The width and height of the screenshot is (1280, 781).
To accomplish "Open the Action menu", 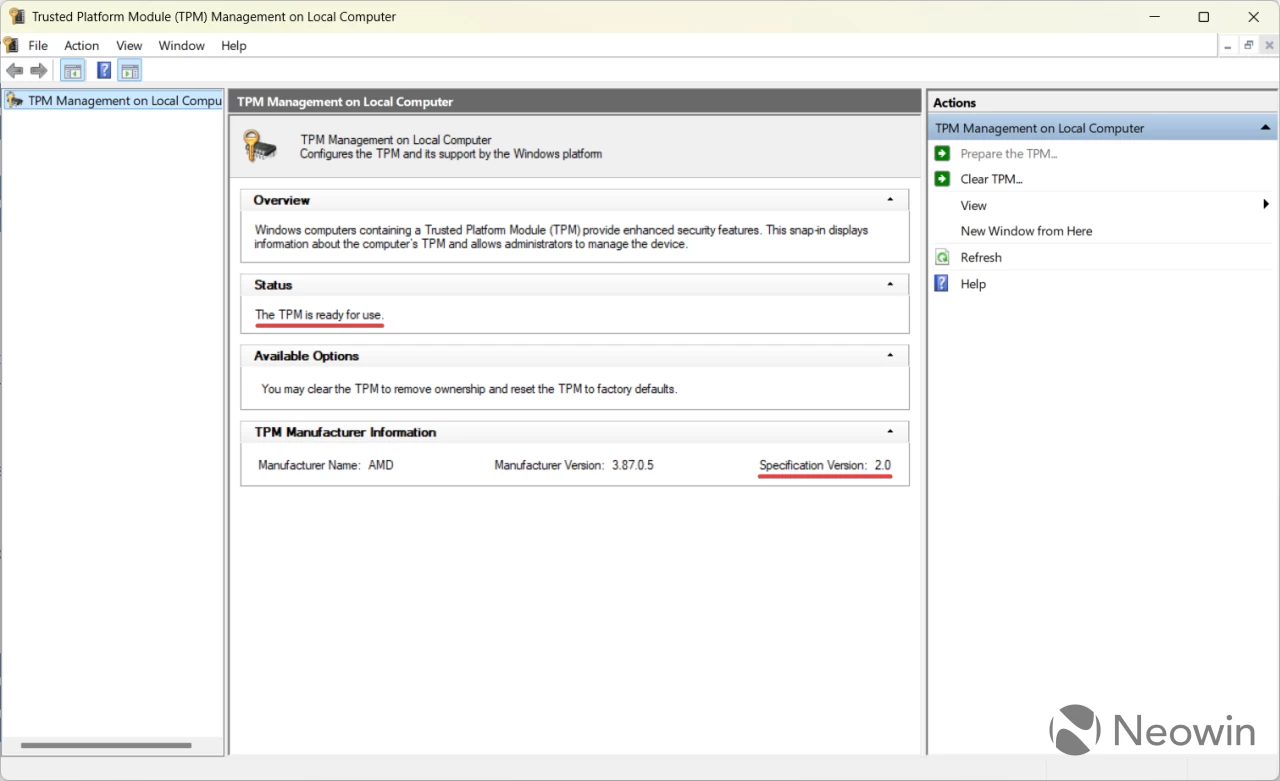I will [x=81, y=45].
